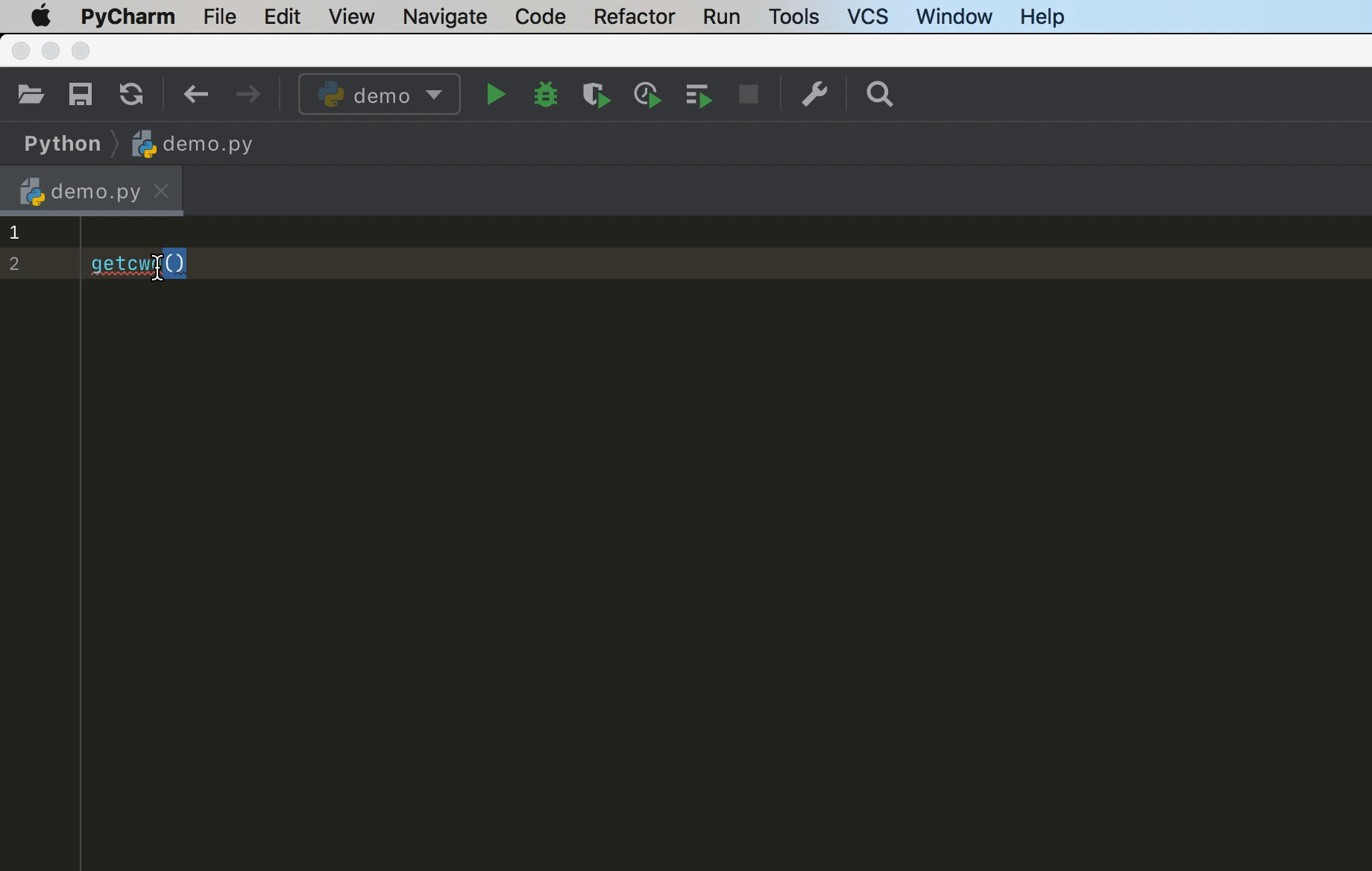Open the Code menu
The height and width of the screenshot is (871, 1372).
click(540, 16)
